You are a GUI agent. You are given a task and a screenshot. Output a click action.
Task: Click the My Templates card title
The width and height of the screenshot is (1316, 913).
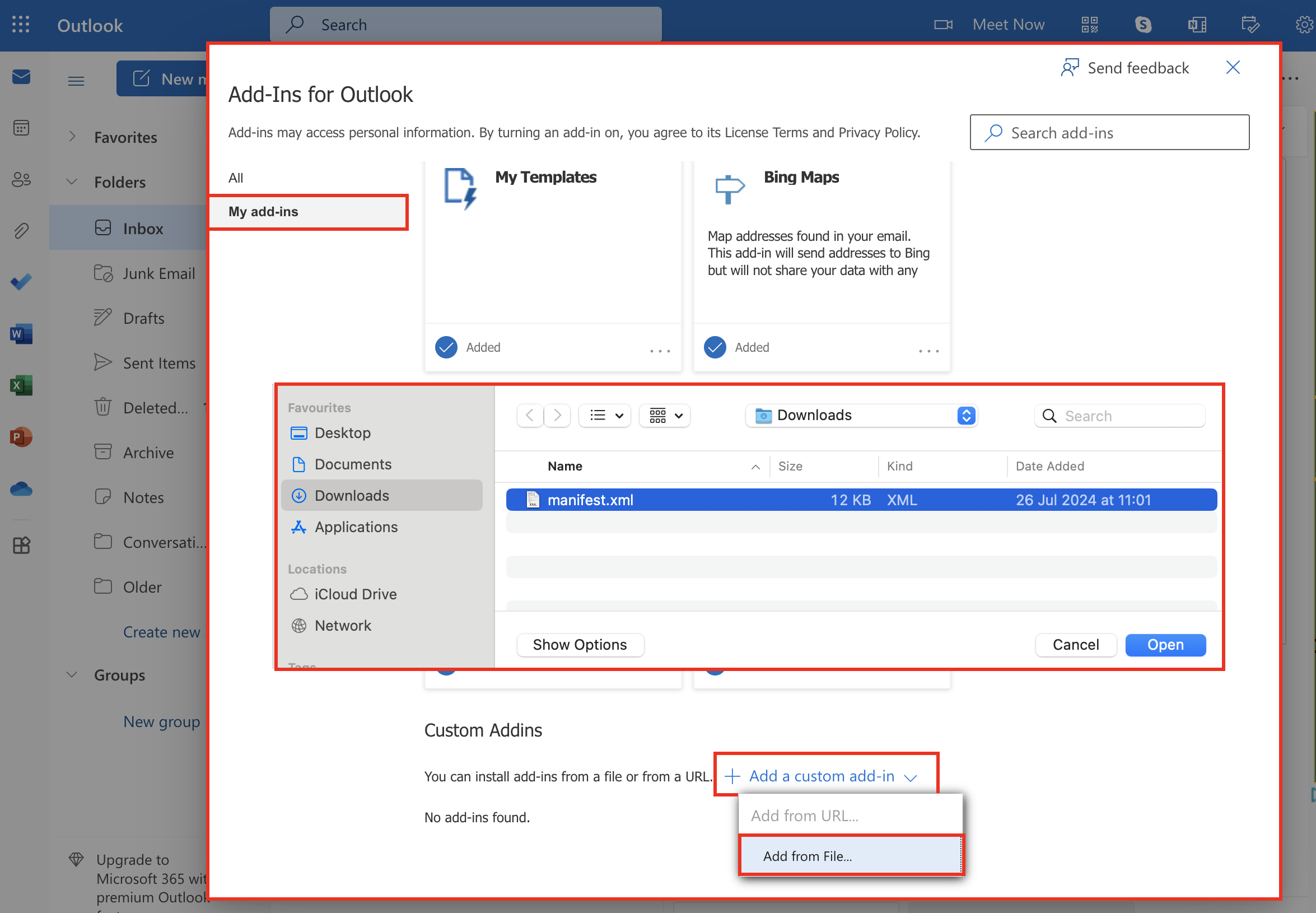545,177
